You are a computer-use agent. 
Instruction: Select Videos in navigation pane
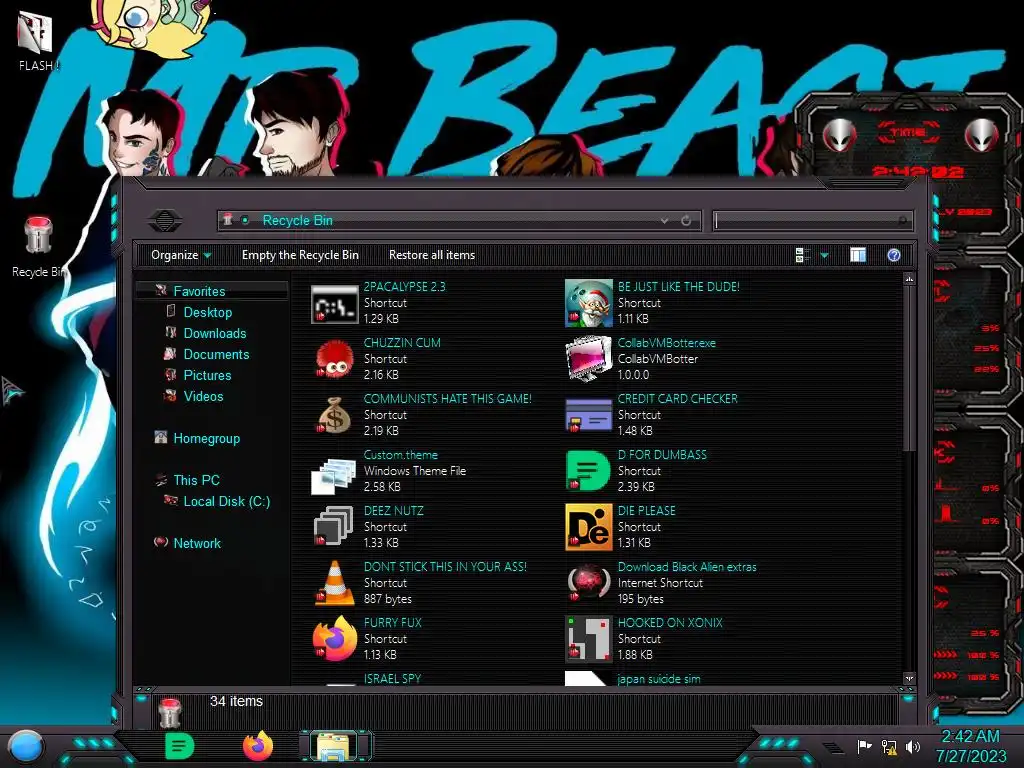203,396
